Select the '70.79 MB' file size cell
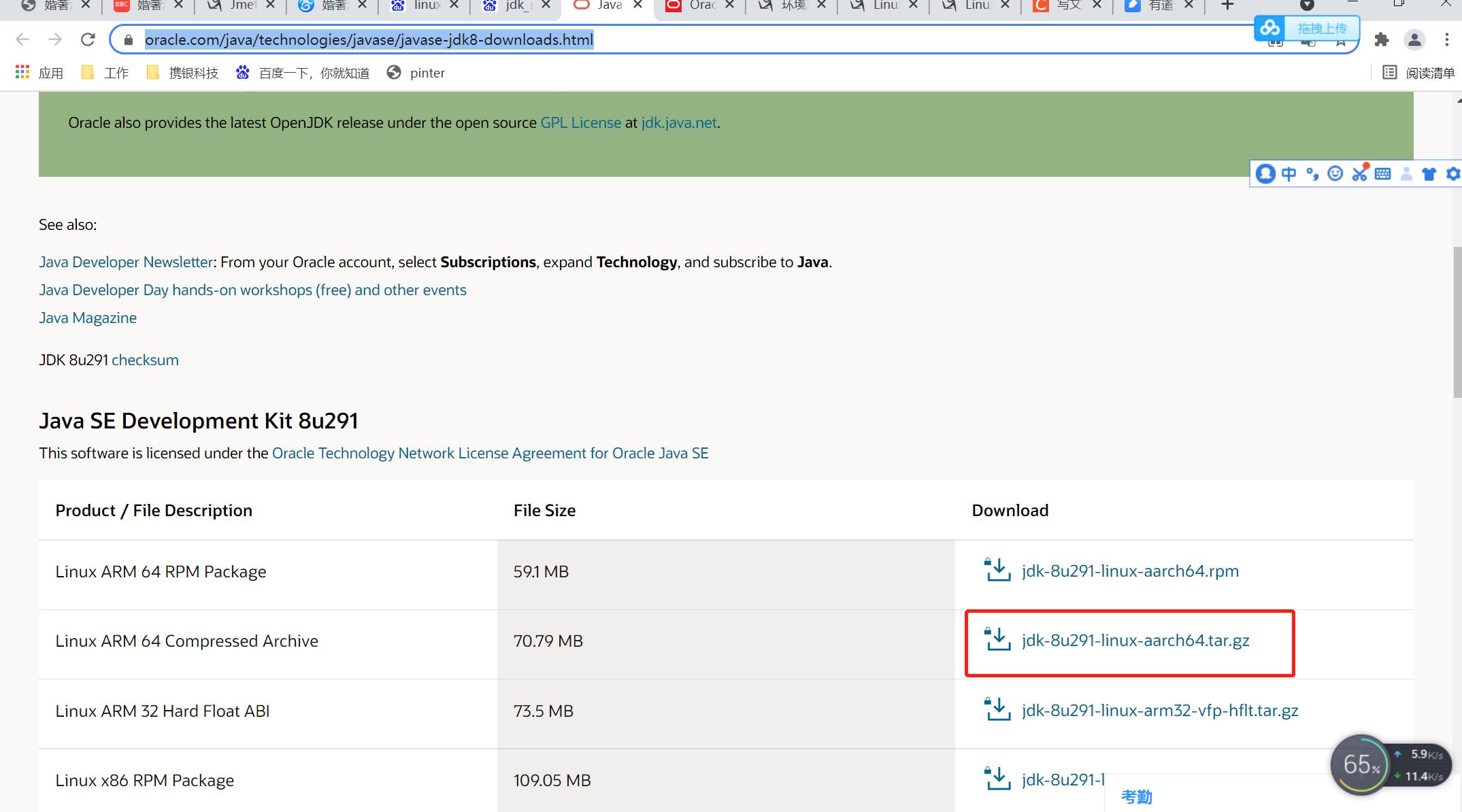 tap(726, 644)
